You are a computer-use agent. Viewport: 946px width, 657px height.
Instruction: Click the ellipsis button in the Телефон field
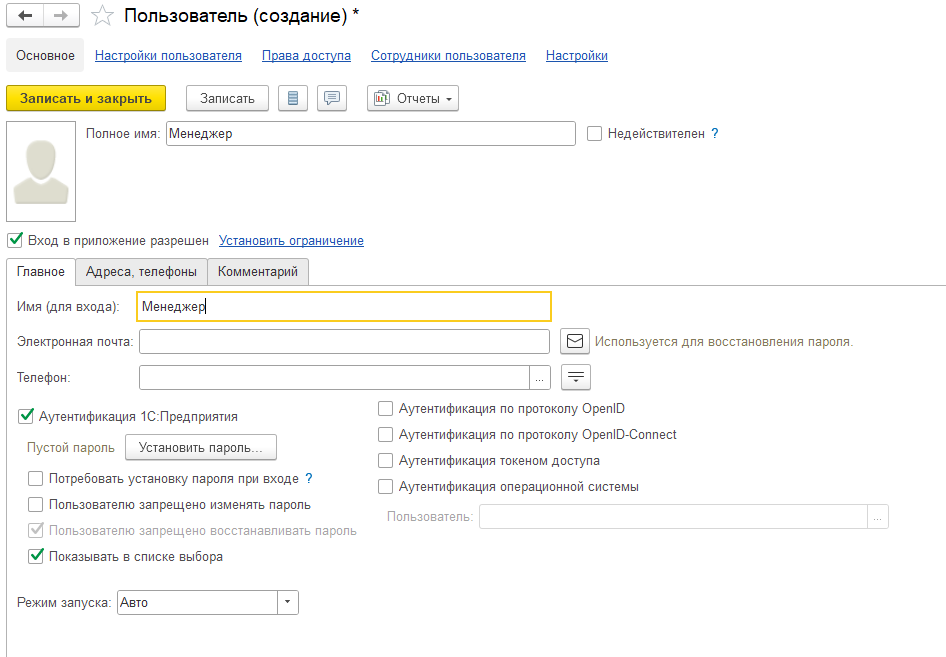[x=540, y=378]
